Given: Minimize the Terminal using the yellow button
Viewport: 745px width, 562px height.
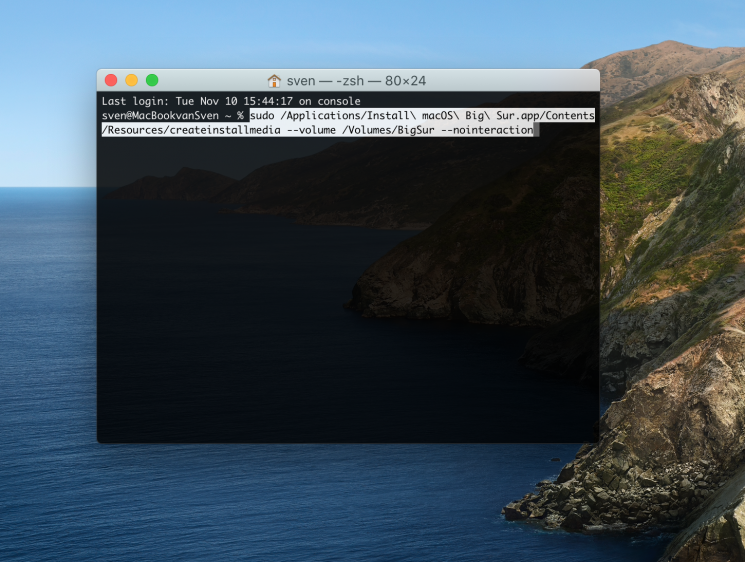Looking at the screenshot, I should tap(131, 80).
